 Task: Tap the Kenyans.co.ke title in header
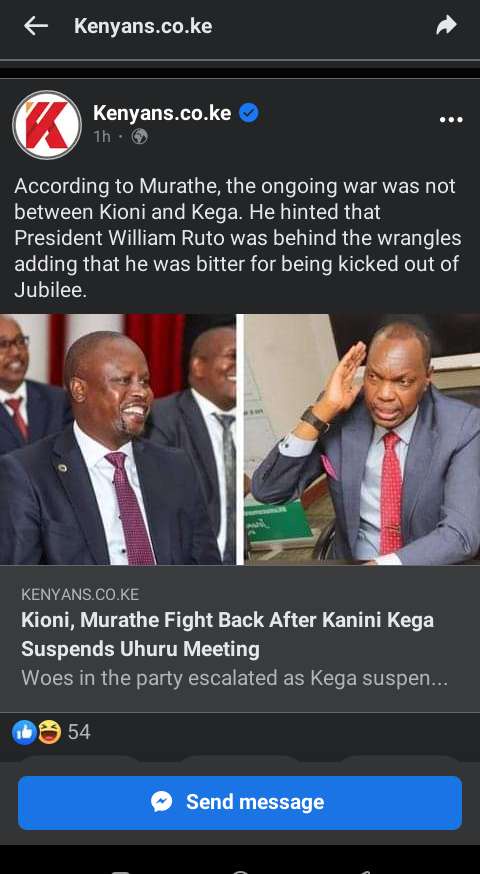143,26
